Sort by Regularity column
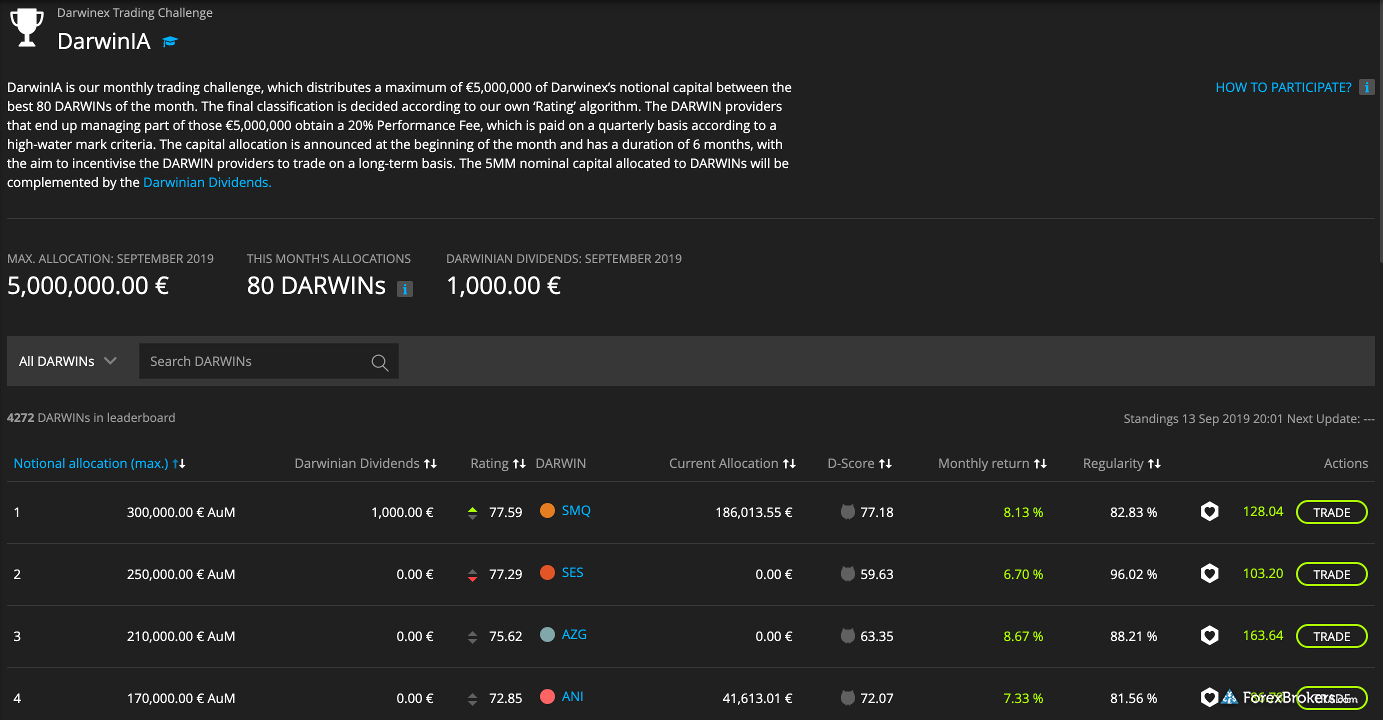The height and width of the screenshot is (720, 1383). [x=1122, y=463]
